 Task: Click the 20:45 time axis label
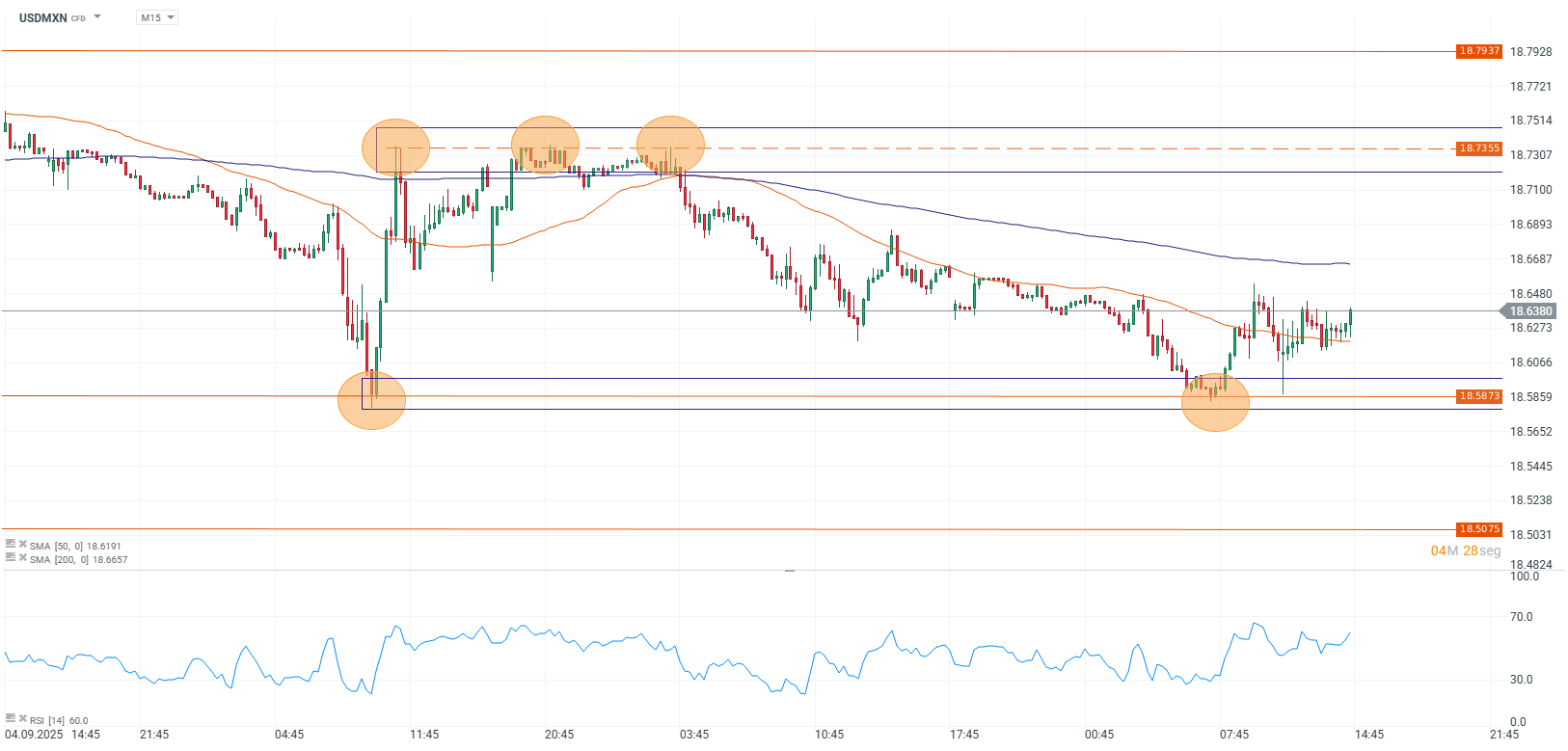coord(559,735)
